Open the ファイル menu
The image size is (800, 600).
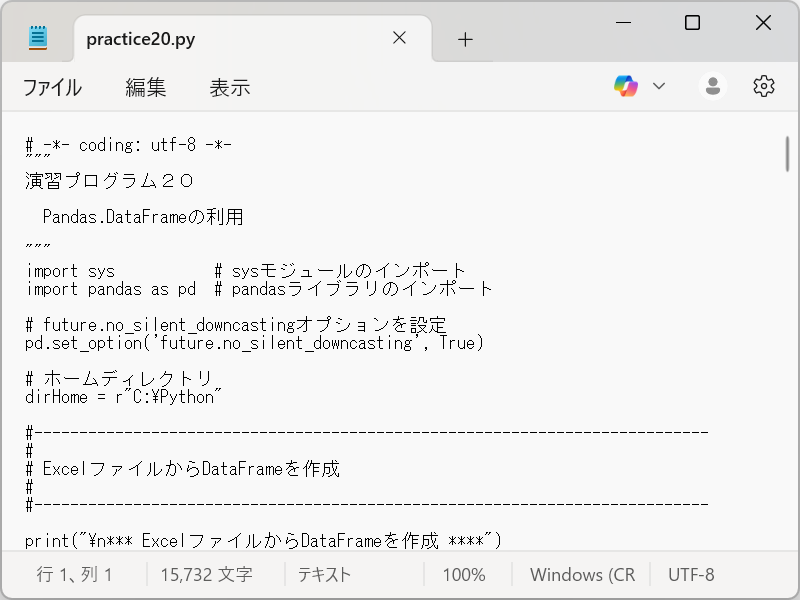pyautogui.click(x=51, y=88)
